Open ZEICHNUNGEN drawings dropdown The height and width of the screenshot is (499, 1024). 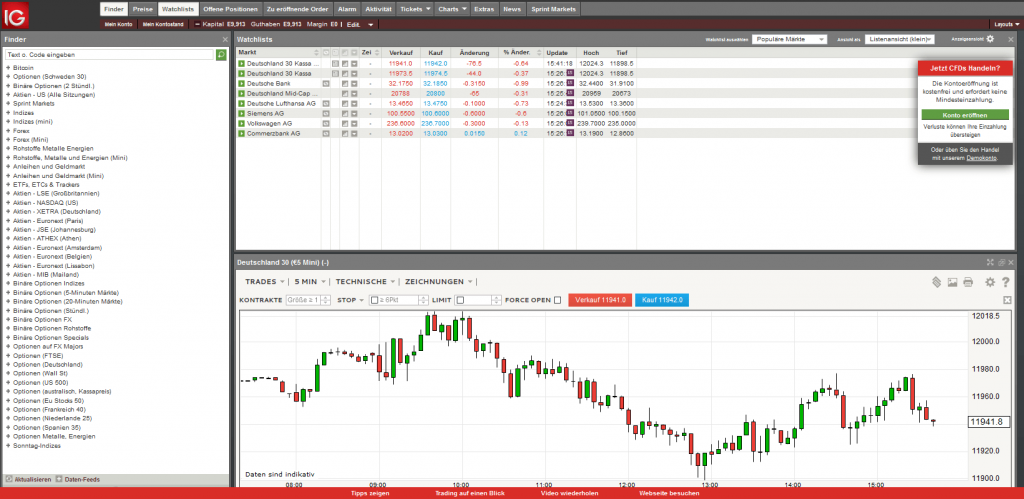[x=439, y=282]
